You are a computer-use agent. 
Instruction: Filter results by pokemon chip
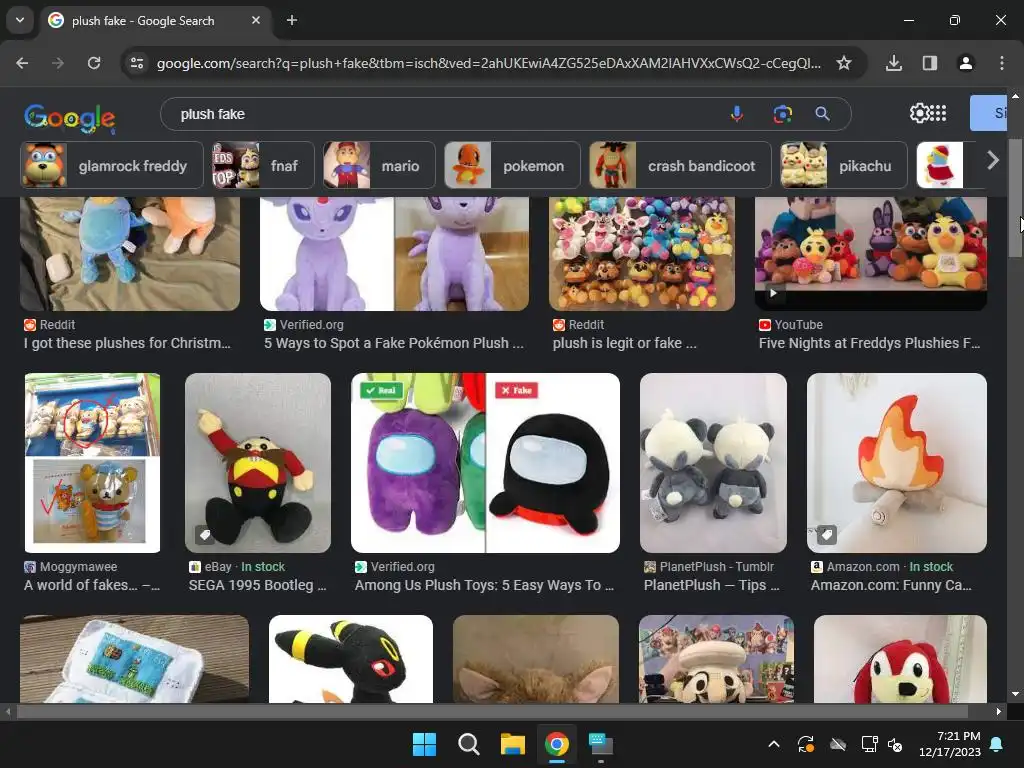point(512,166)
